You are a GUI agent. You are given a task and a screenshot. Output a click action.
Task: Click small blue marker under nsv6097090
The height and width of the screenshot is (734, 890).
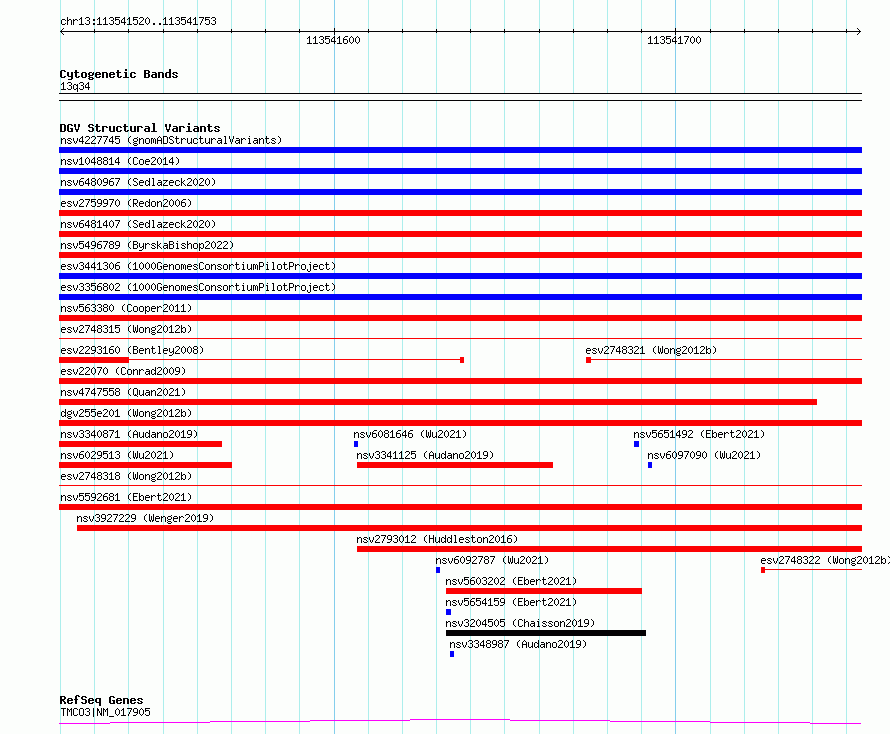650,465
